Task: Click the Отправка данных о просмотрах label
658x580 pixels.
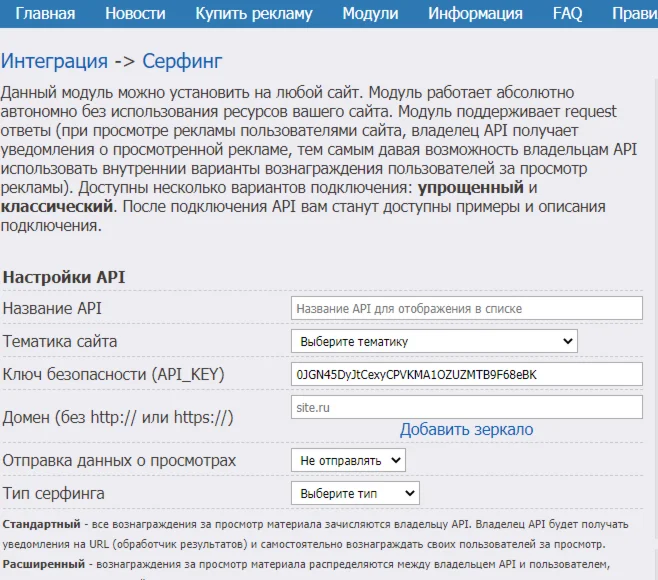Action: point(120,460)
